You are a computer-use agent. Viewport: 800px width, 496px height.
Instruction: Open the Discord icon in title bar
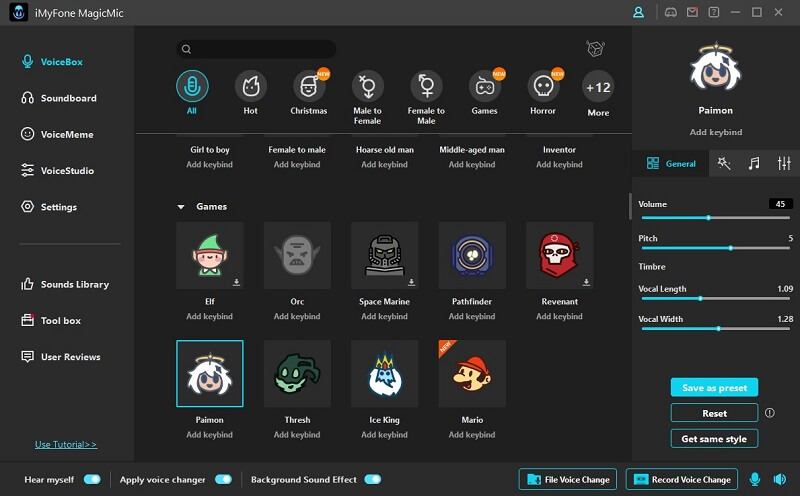[x=670, y=12]
